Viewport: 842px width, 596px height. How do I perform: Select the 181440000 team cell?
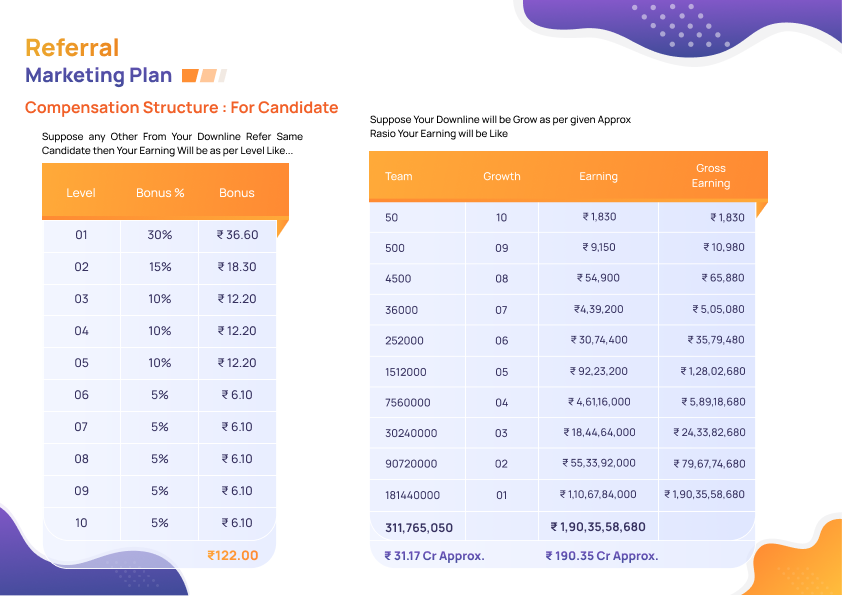[x=412, y=495]
